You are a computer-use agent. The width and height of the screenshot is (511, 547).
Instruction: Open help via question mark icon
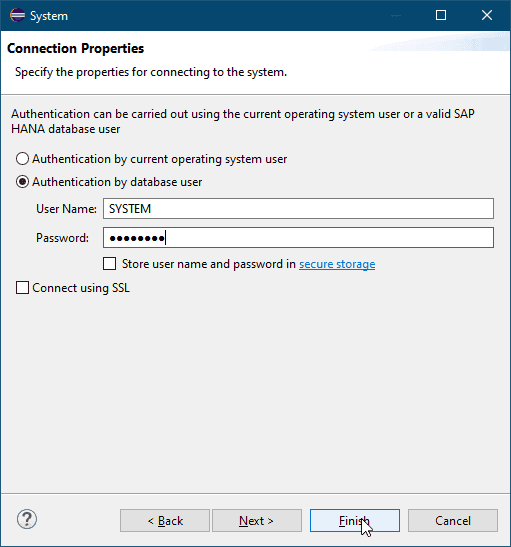pos(27,519)
